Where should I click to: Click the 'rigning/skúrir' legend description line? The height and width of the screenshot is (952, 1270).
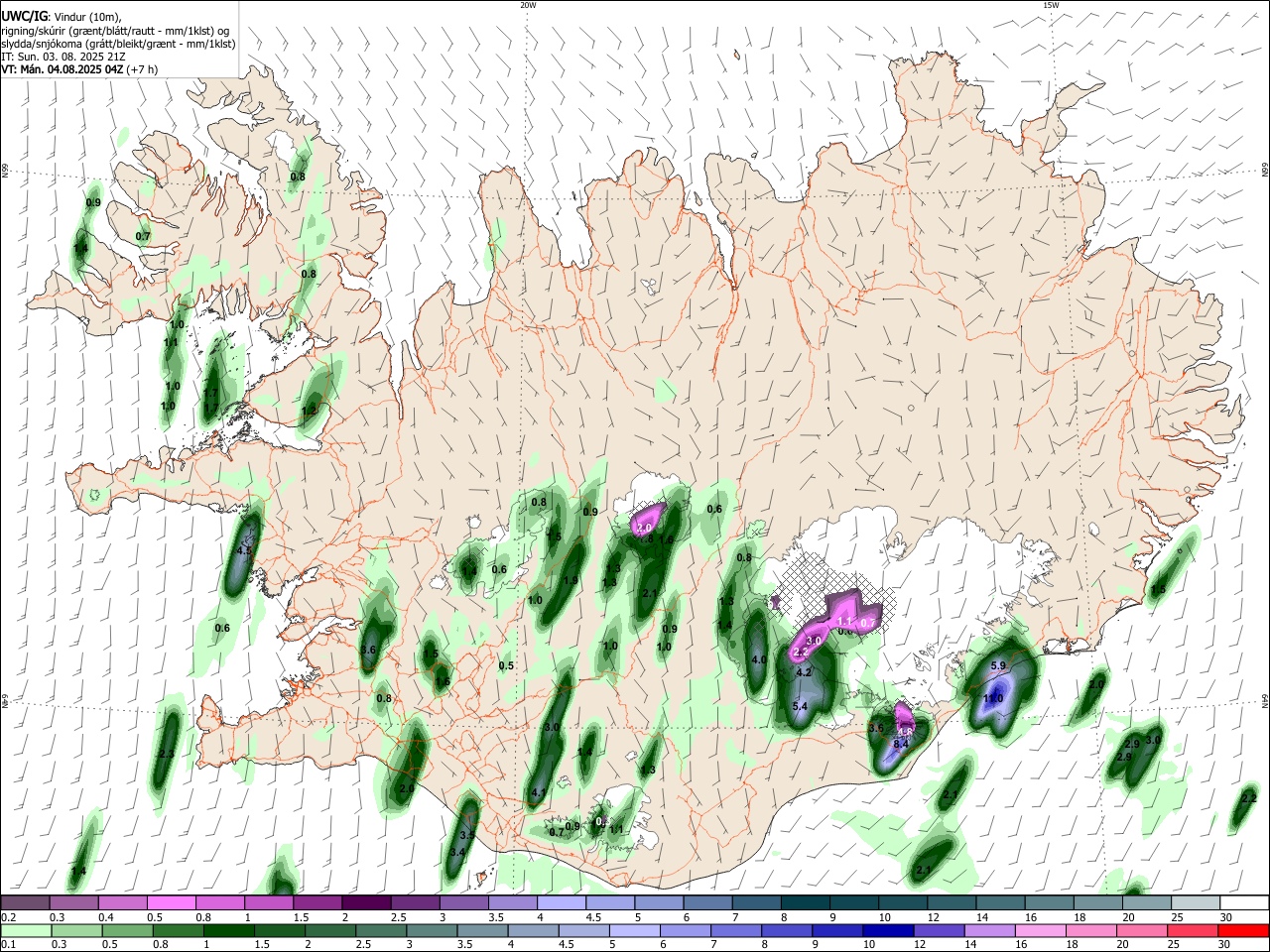115,30
